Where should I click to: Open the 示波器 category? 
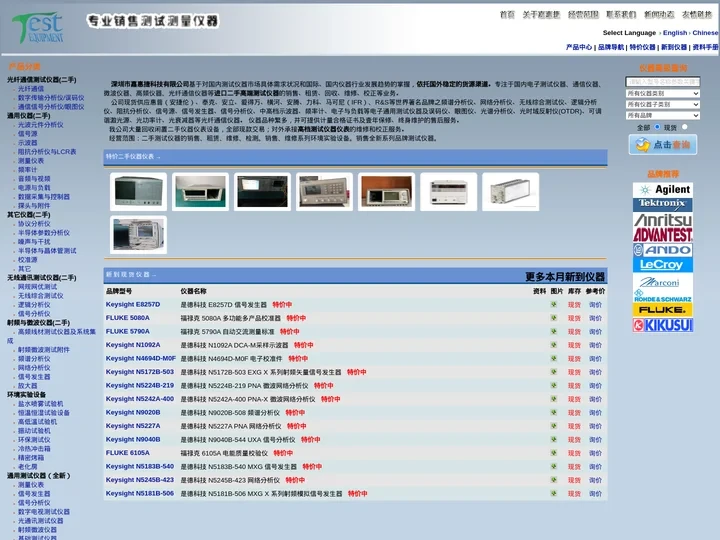tap(28, 143)
